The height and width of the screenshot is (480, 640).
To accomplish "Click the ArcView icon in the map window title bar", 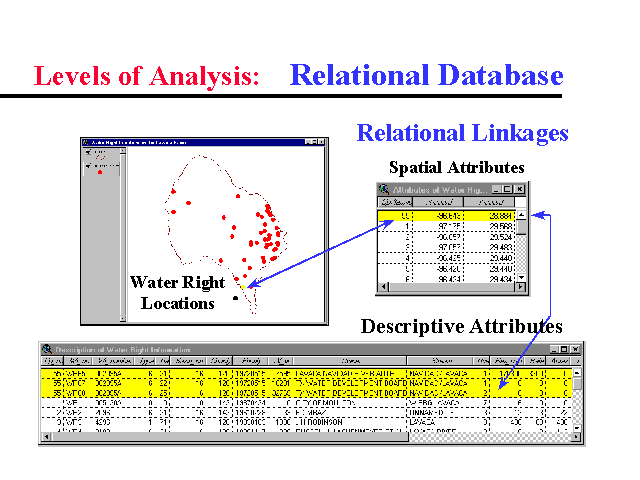I will pyautogui.click(x=85, y=144).
